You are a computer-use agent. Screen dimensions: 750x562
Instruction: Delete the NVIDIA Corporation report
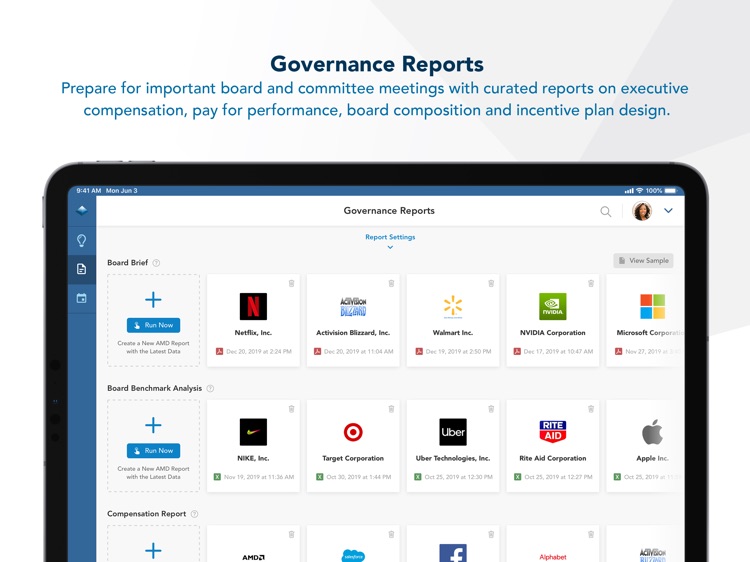click(591, 284)
